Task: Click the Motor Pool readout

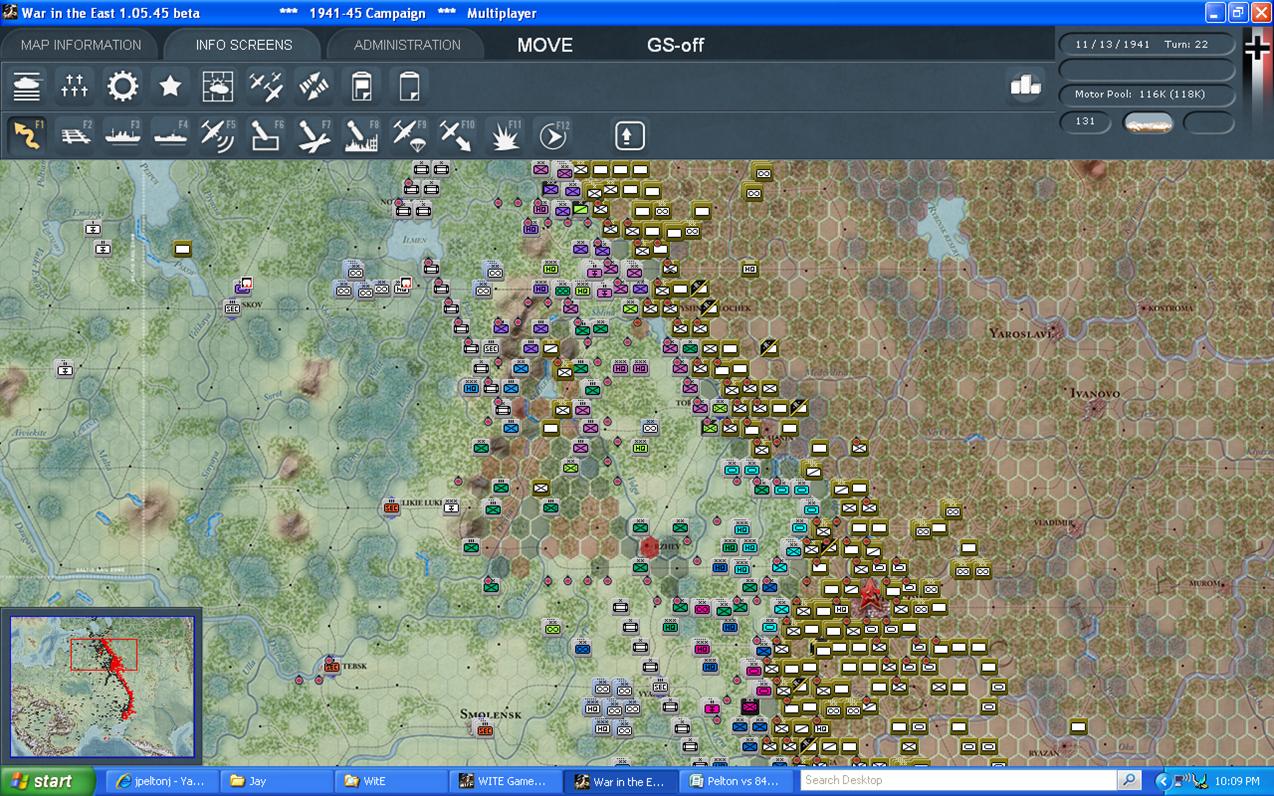Action: tap(1147, 94)
